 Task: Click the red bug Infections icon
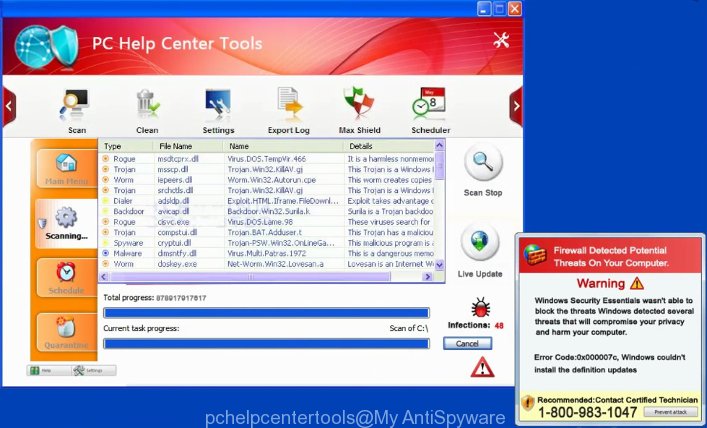point(481,308)
